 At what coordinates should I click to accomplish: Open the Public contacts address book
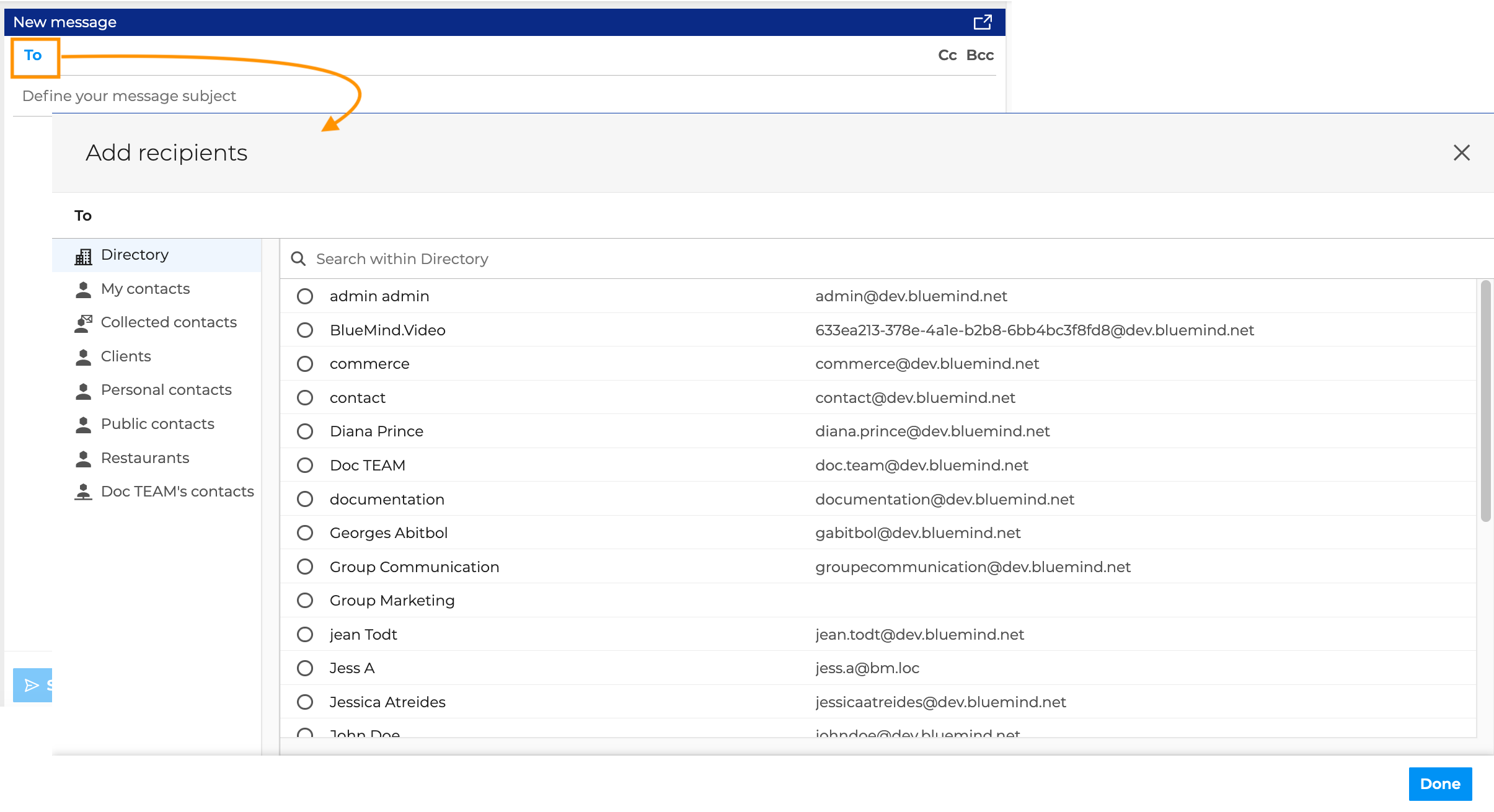click(157, 424)
